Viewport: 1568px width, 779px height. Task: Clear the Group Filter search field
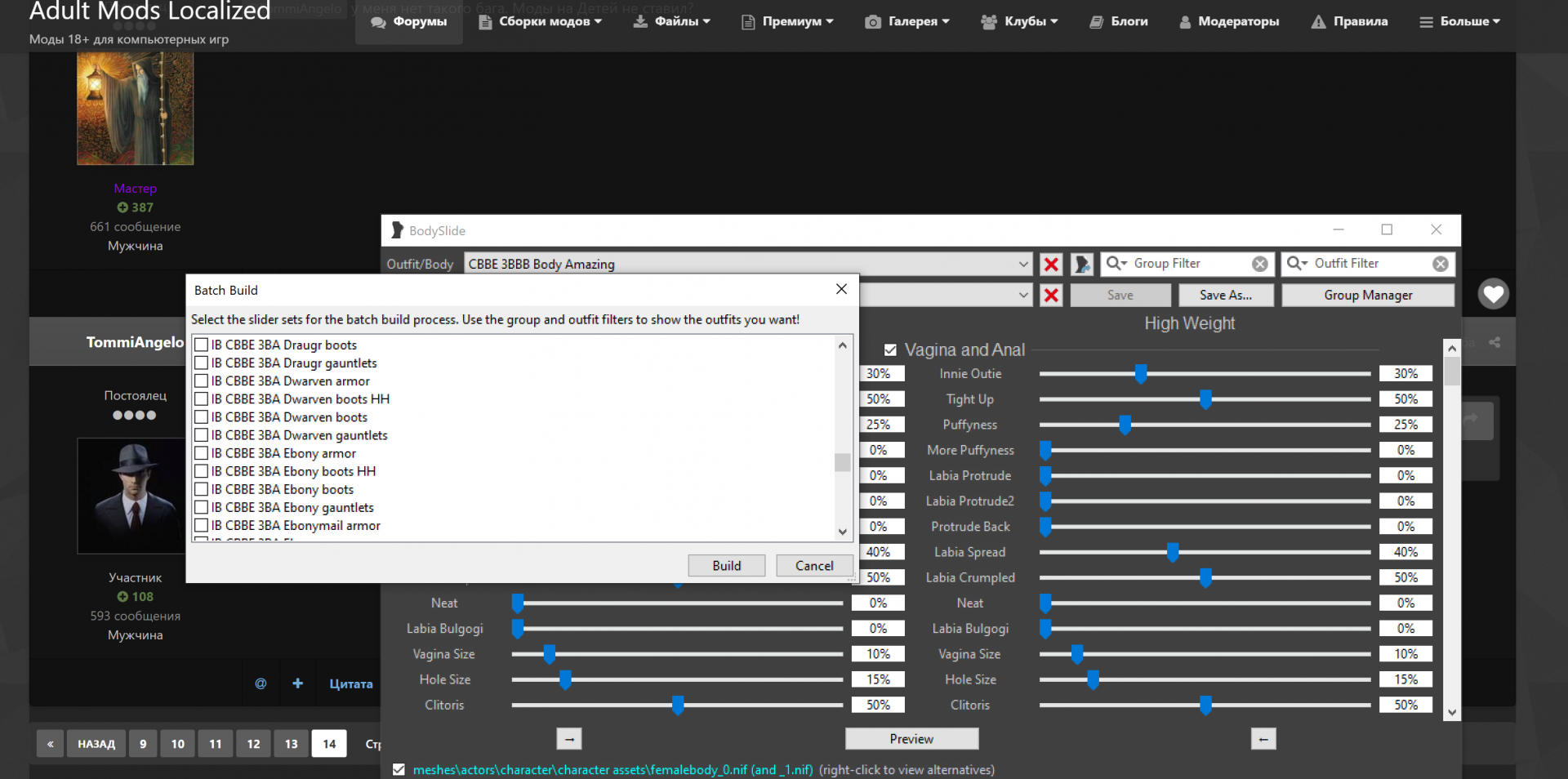(1260, 264)
